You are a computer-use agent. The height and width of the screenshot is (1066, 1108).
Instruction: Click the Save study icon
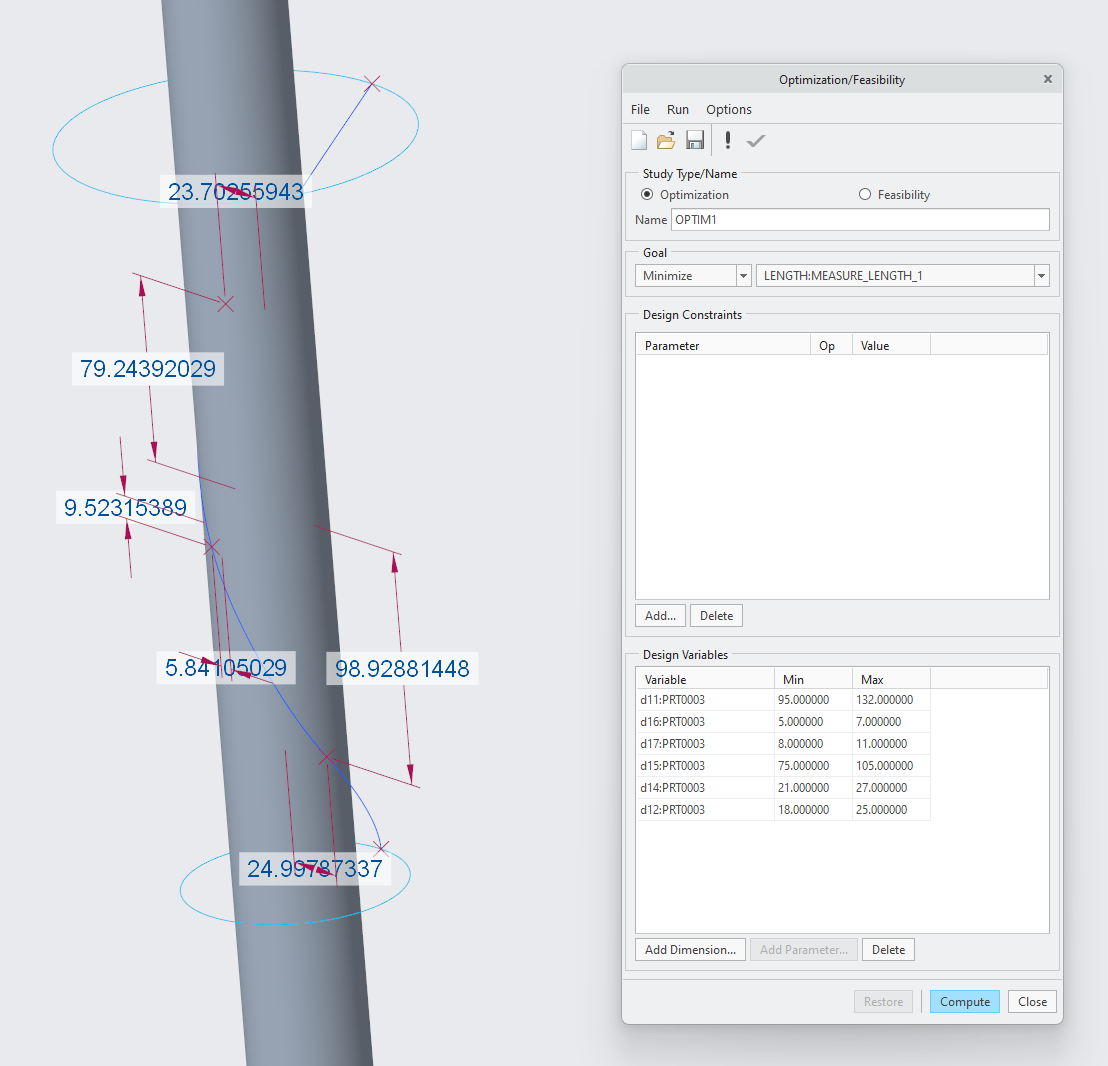pyautogui.click(x=695, y=140)
